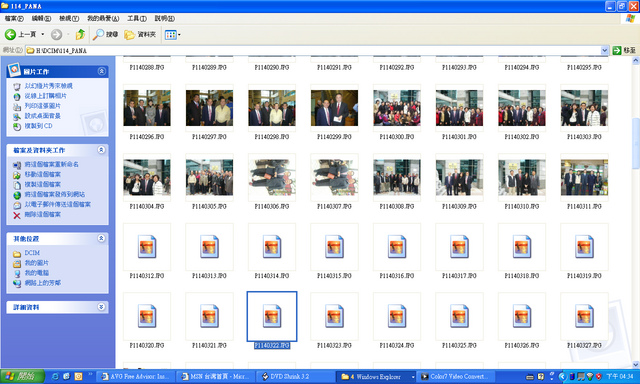Open My Computer (我的電腦) icon
The width and height of the screenshot is (640, 384).
click(x=17, y=273)
